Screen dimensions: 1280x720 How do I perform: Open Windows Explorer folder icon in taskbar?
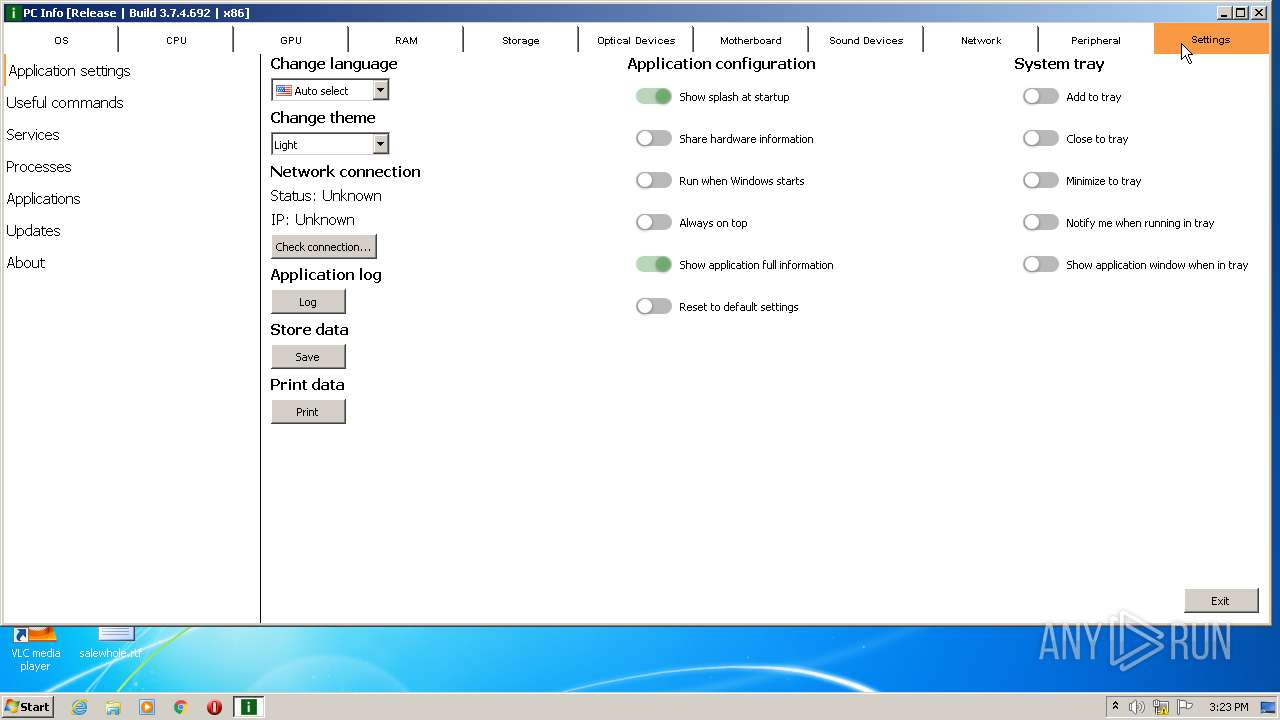[x=113, y=707]
